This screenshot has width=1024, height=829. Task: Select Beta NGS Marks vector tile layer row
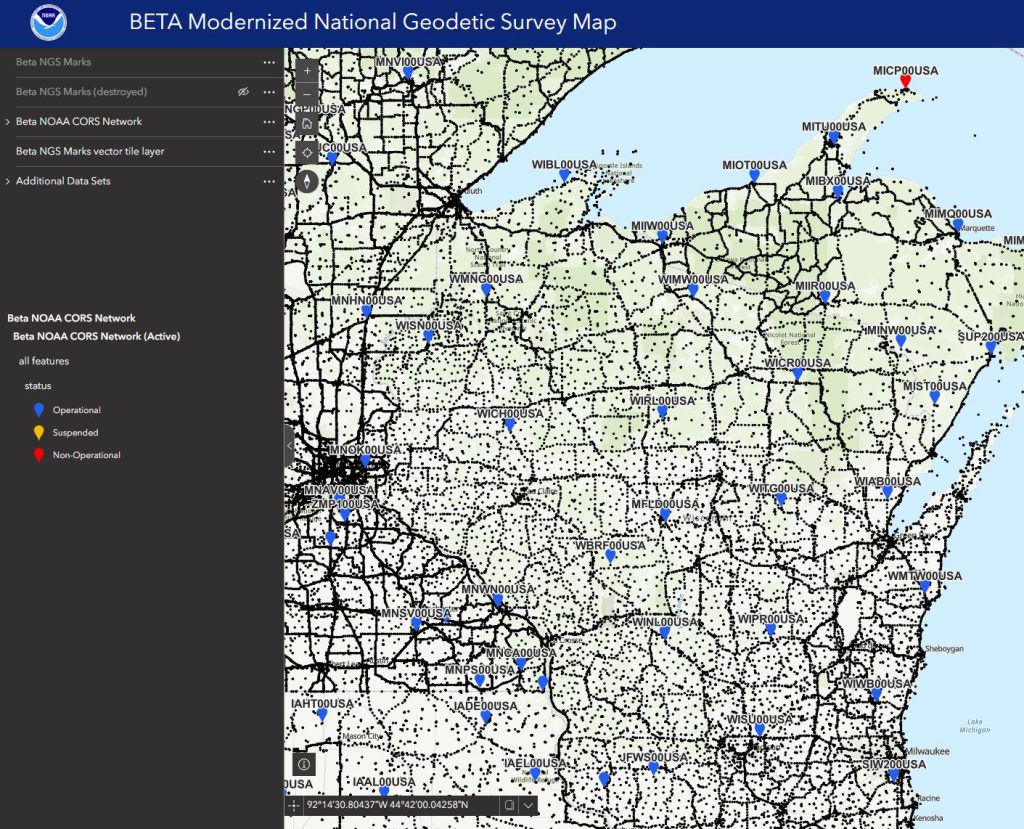[x=142, y=152]
